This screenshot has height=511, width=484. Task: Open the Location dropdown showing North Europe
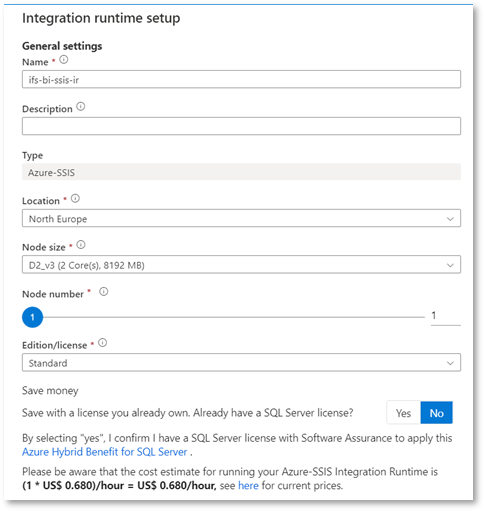(x=241, y=218)
